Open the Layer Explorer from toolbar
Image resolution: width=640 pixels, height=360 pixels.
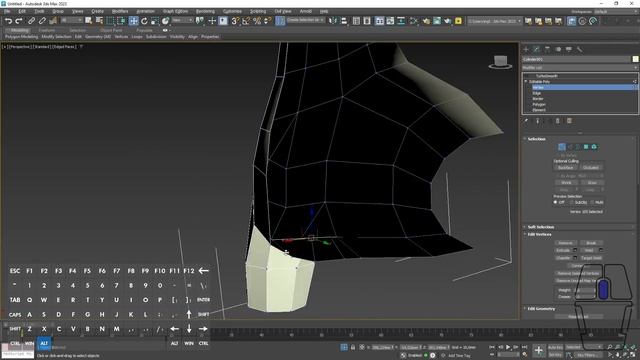367,21
